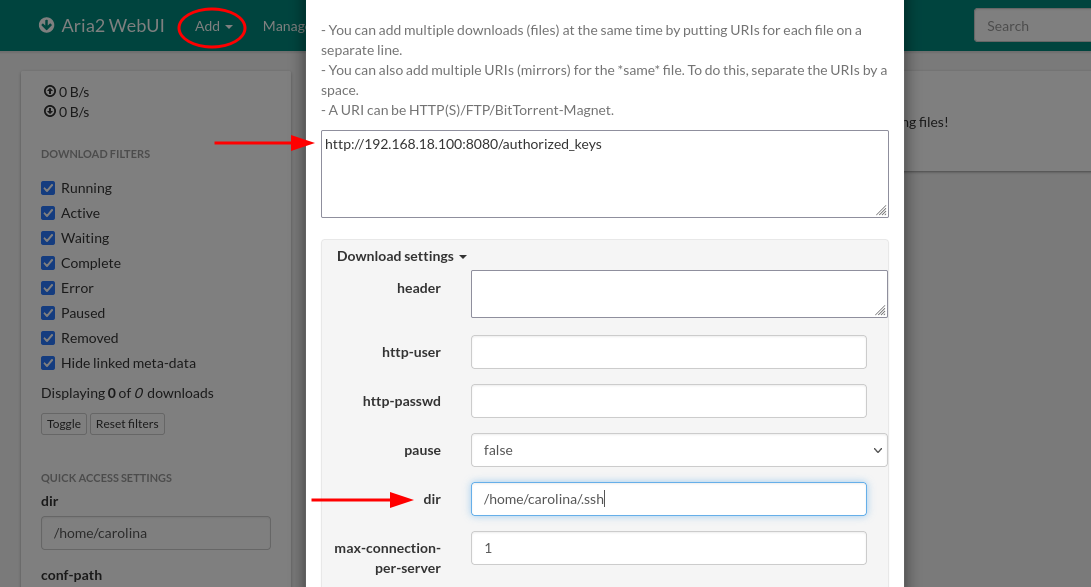1091x587 pixels.
Task: Disable the Hide linked meta-data checkbox
Action: (48, 363)
